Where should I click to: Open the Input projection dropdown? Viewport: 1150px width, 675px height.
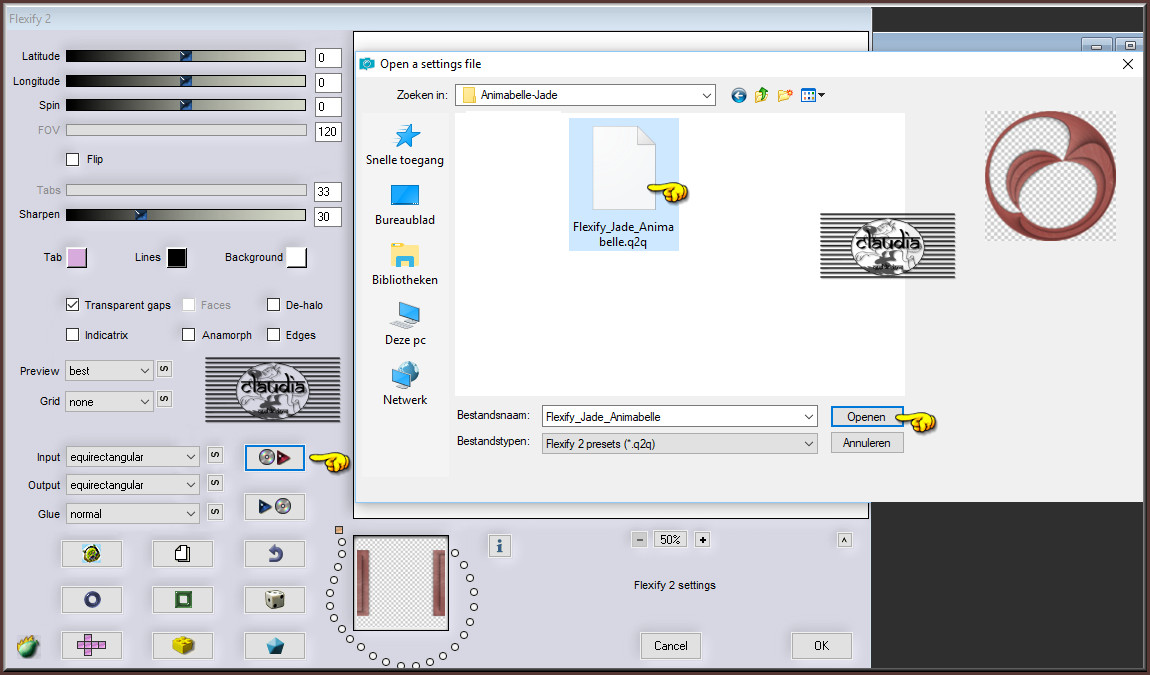point(133,457)
